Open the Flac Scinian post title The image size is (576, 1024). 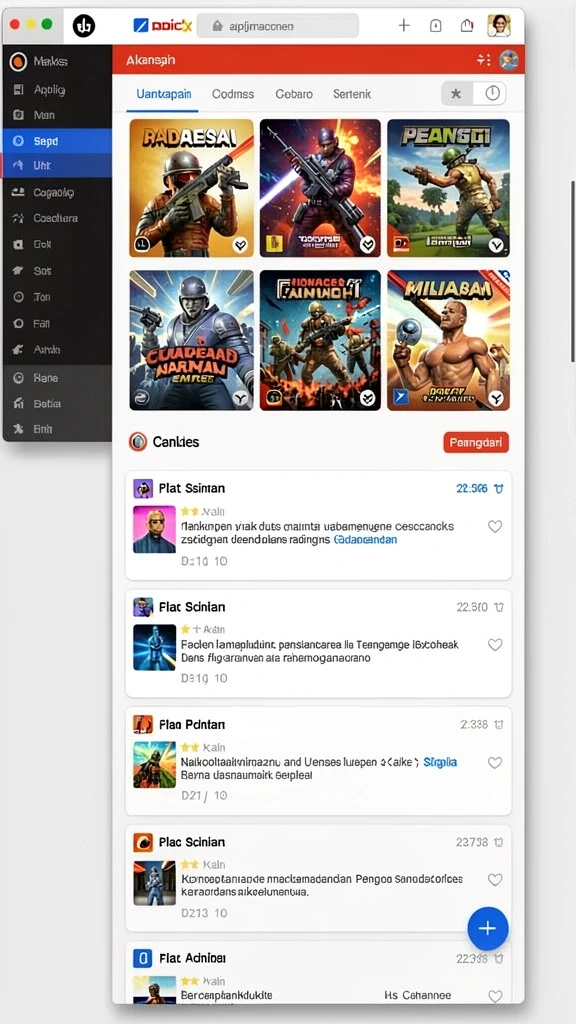[192, 607]
